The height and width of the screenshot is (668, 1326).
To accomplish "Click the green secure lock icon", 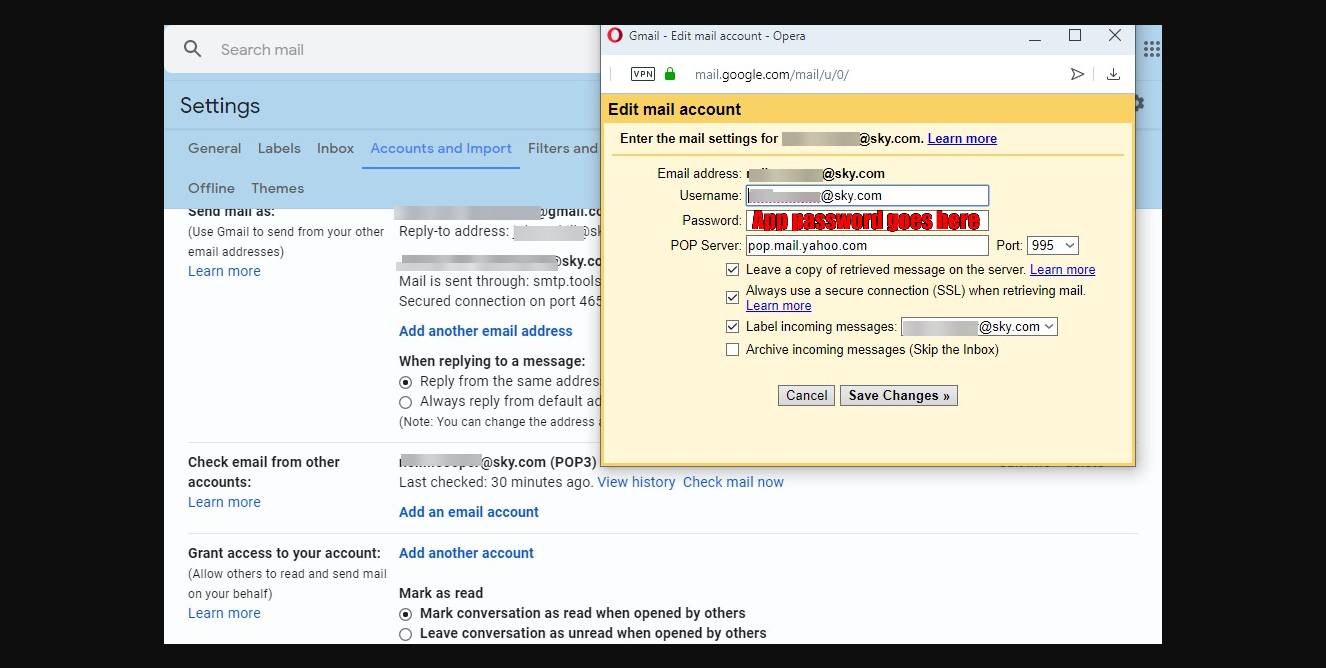I will click(x=670, y=74).
